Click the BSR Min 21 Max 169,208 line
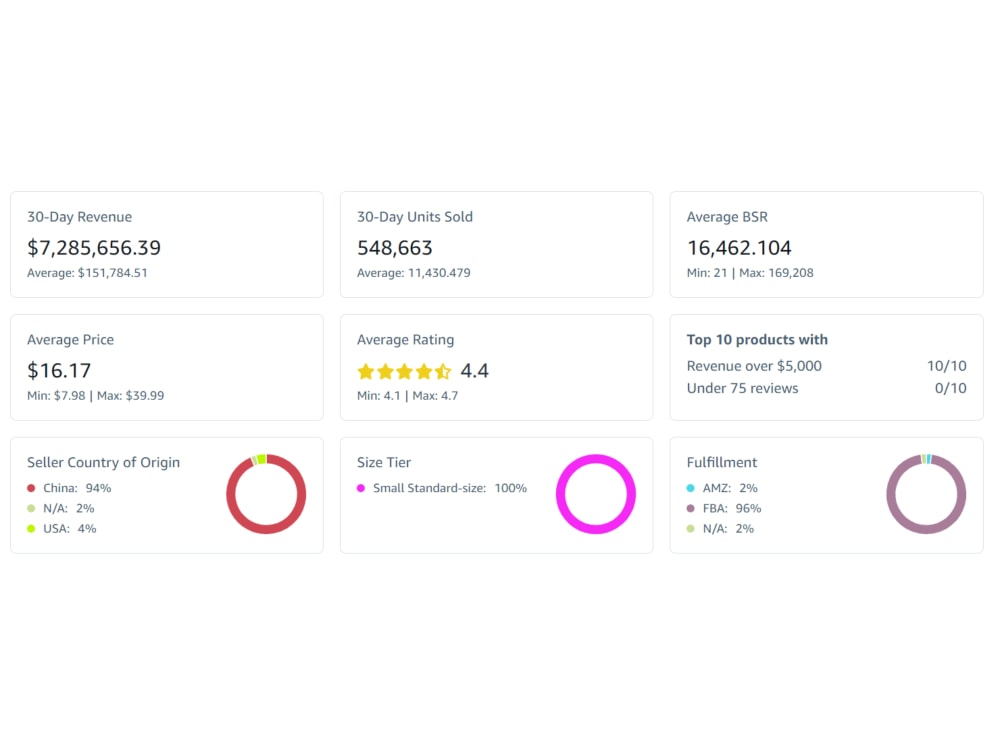 (750, 273)
